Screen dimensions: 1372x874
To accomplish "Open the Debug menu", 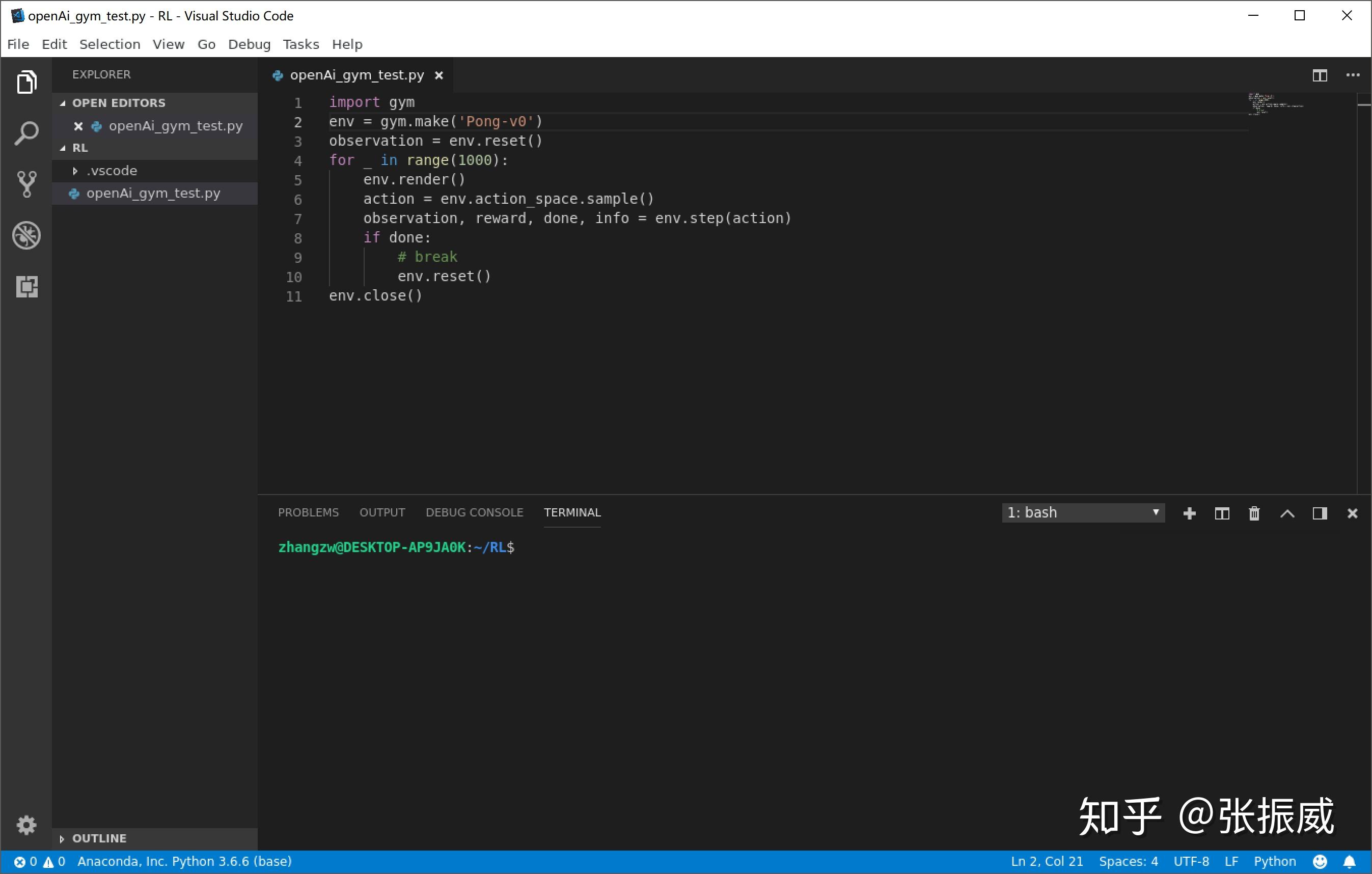I will (x=249, y=44).
